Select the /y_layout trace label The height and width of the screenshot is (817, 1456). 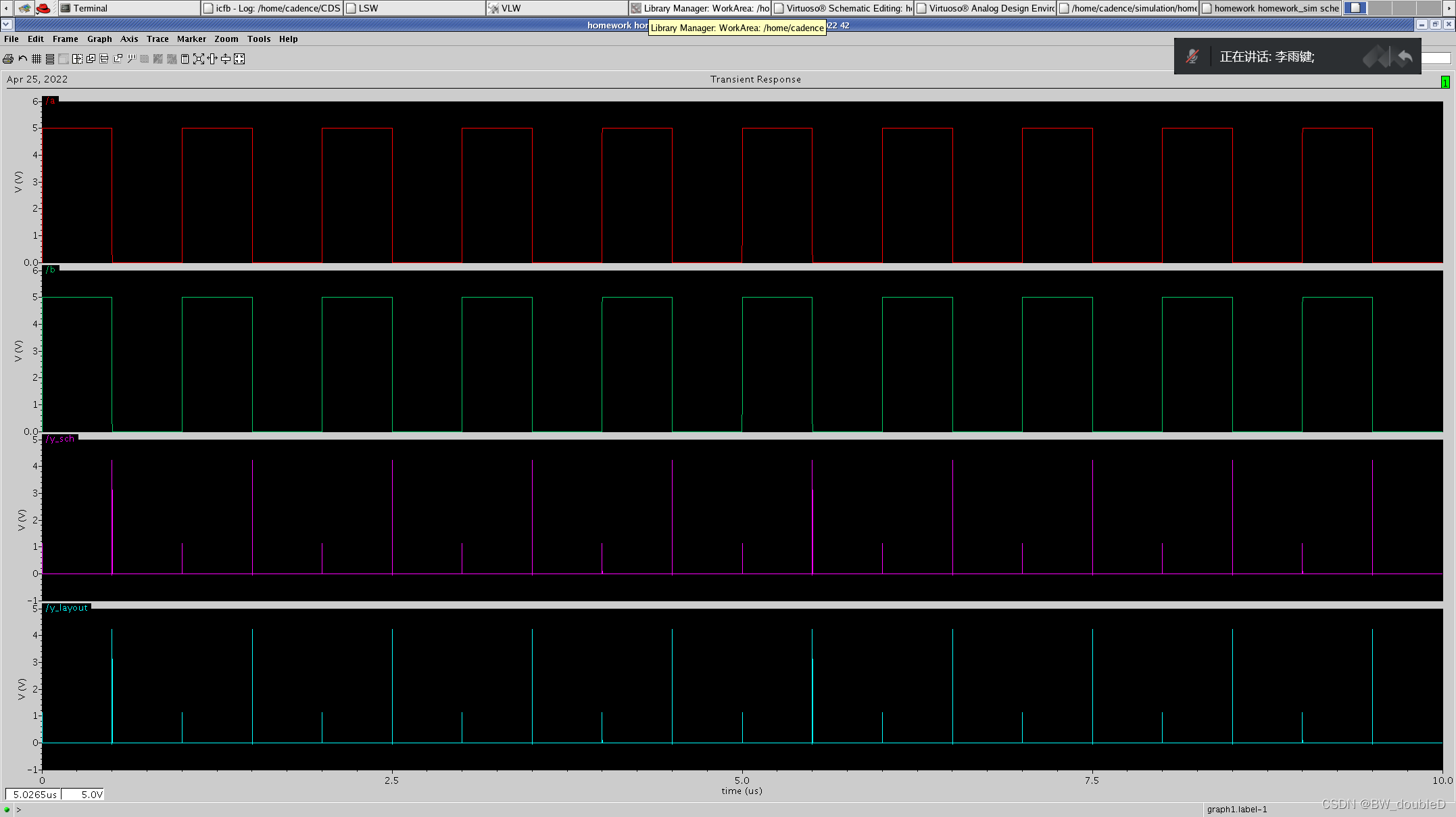tap(67, 608)
